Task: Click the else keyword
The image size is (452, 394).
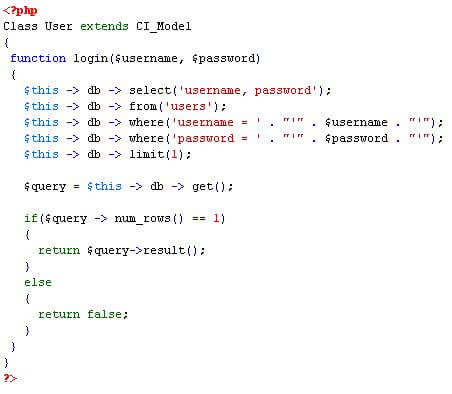Action: pyautogui.click(x=38, y=282)
